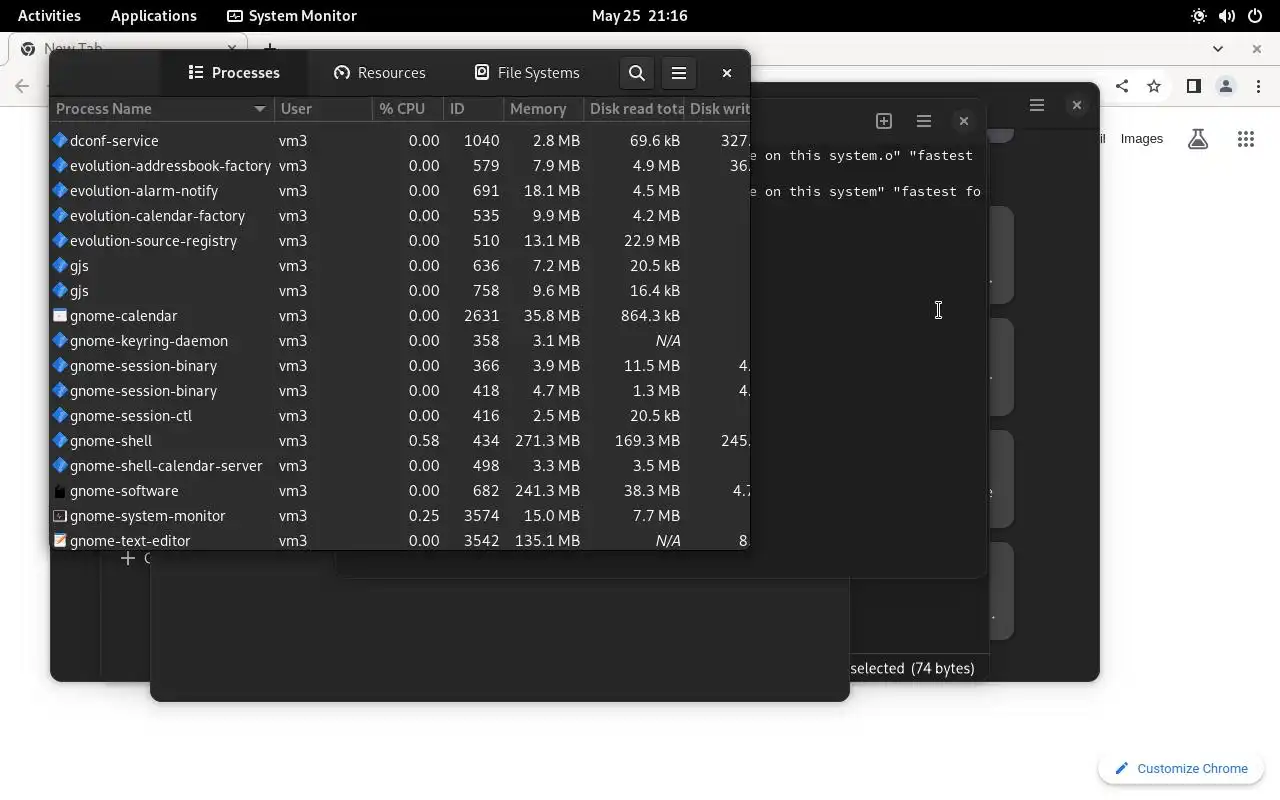The height and width of the screenshot is (800, 1280).
Task: Sort by the User column header
Action: [x=323, y=108]
